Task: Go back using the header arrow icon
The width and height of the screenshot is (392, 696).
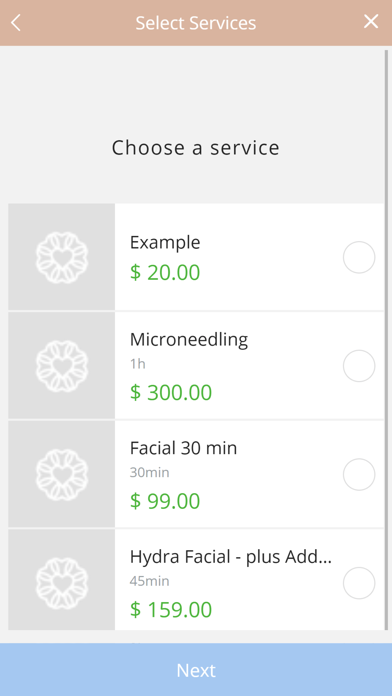Action: pos(16,23)
